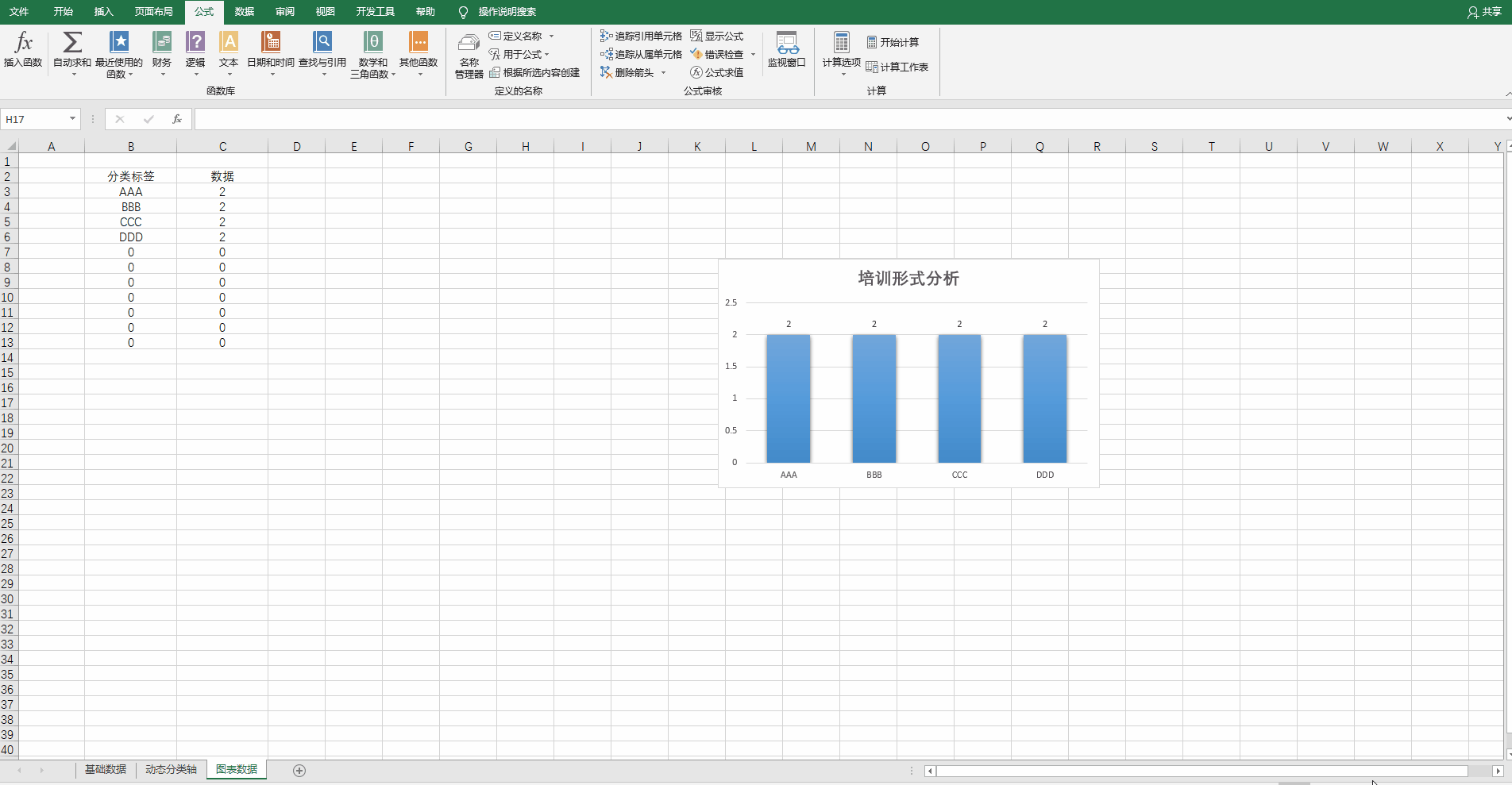Switch to the Review (审阅) tab
The height and width of the screenshot is (785, 1512).
tap(285, 12)
